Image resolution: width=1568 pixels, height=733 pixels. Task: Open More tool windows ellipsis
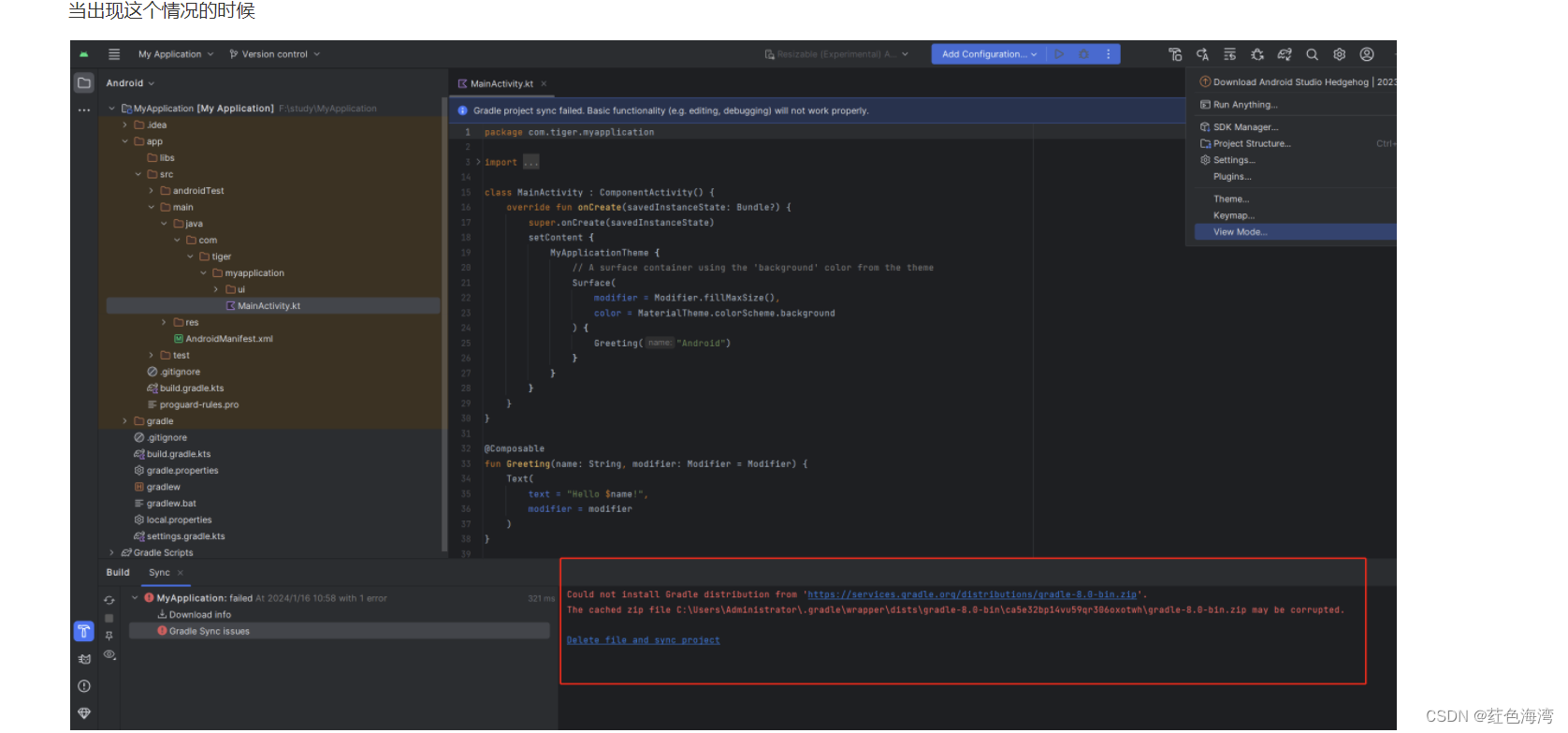click(x=84, y=110)
